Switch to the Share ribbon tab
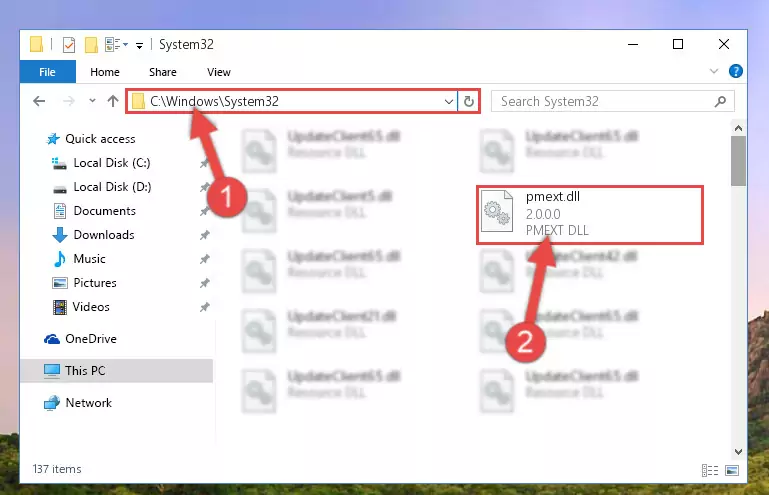The height and width of the screenshot is (495, 769). [x=163, y=72]
